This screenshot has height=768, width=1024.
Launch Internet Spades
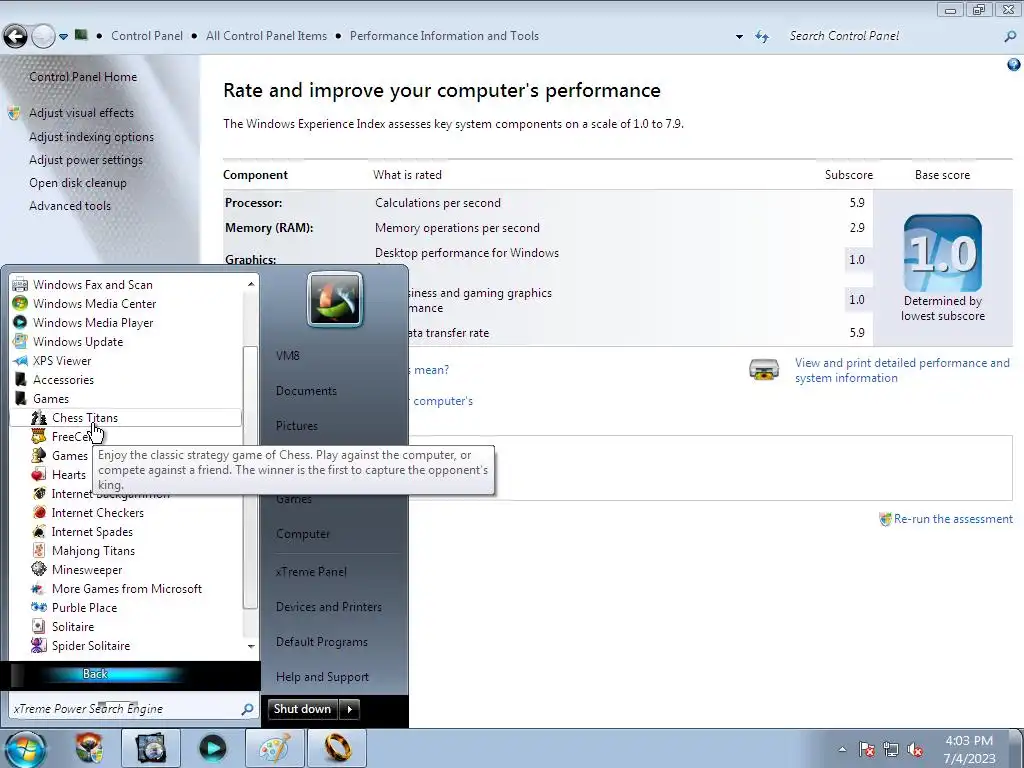pos(91,532)
